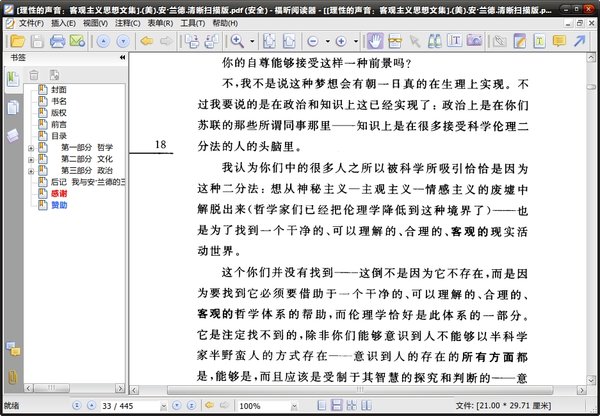This screenshot has height=416, width=600.
Task: Click the zoom in plus button
Action: click(x=341, y=41)
